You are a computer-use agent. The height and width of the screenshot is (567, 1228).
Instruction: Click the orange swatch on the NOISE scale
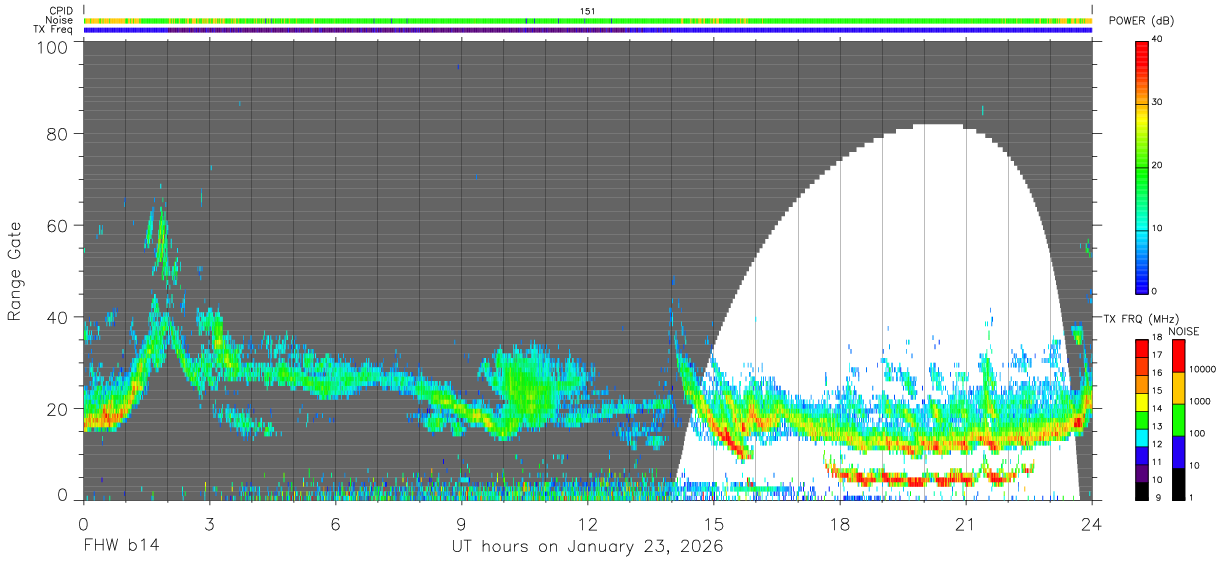1177,388
